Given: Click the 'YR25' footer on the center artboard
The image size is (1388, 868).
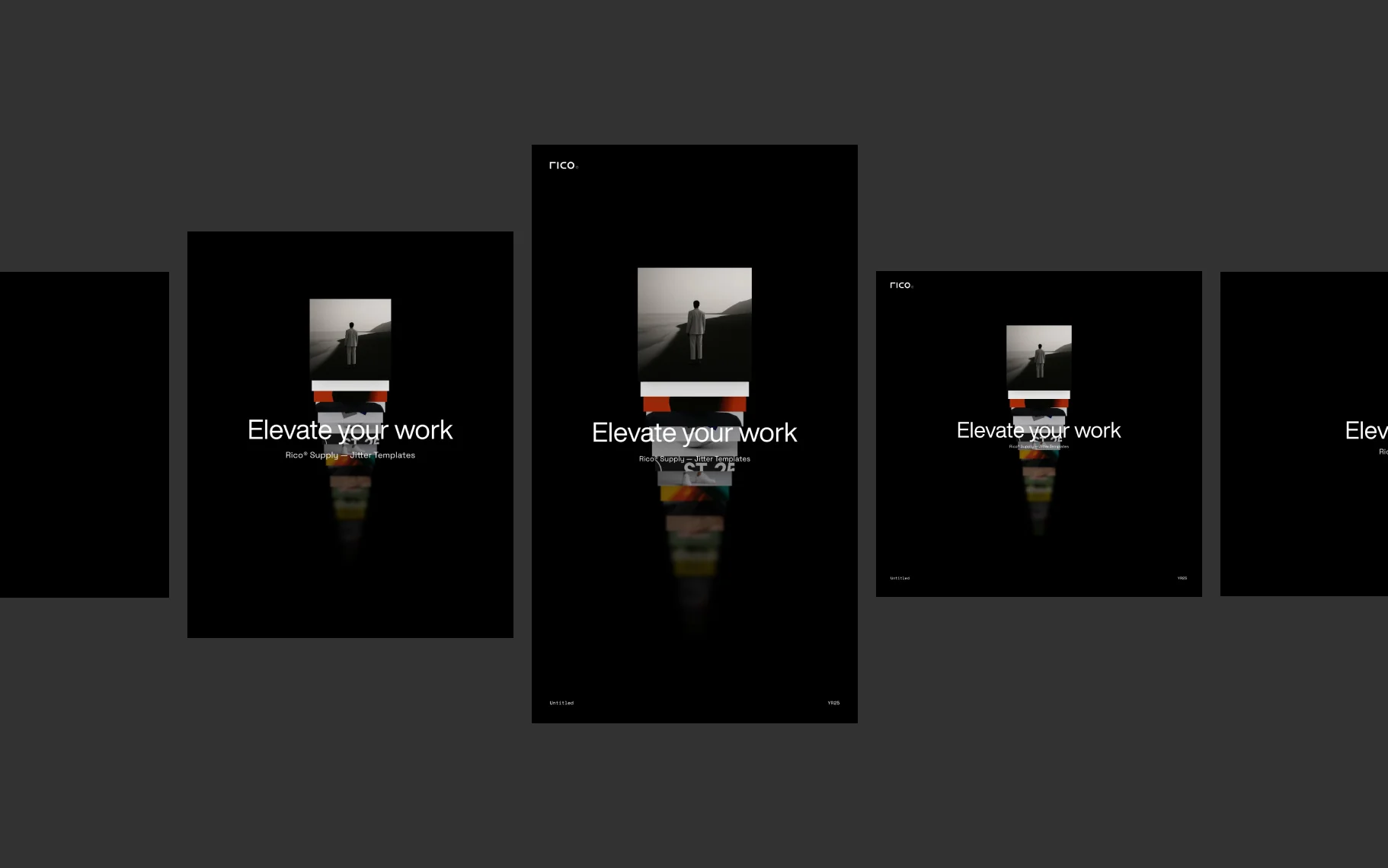Looking at the screenshot, I should pyautogui.click(x=833, y=703).
